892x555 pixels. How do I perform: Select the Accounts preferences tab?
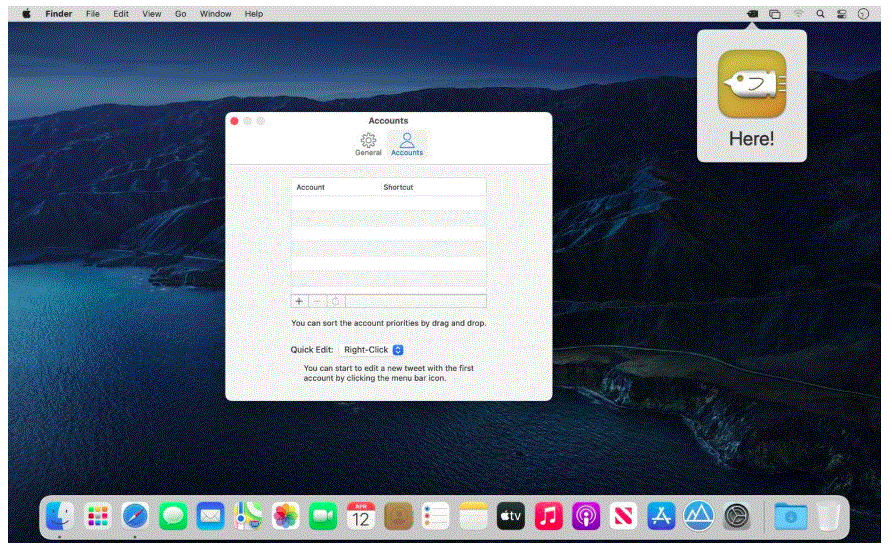[407, 144]
